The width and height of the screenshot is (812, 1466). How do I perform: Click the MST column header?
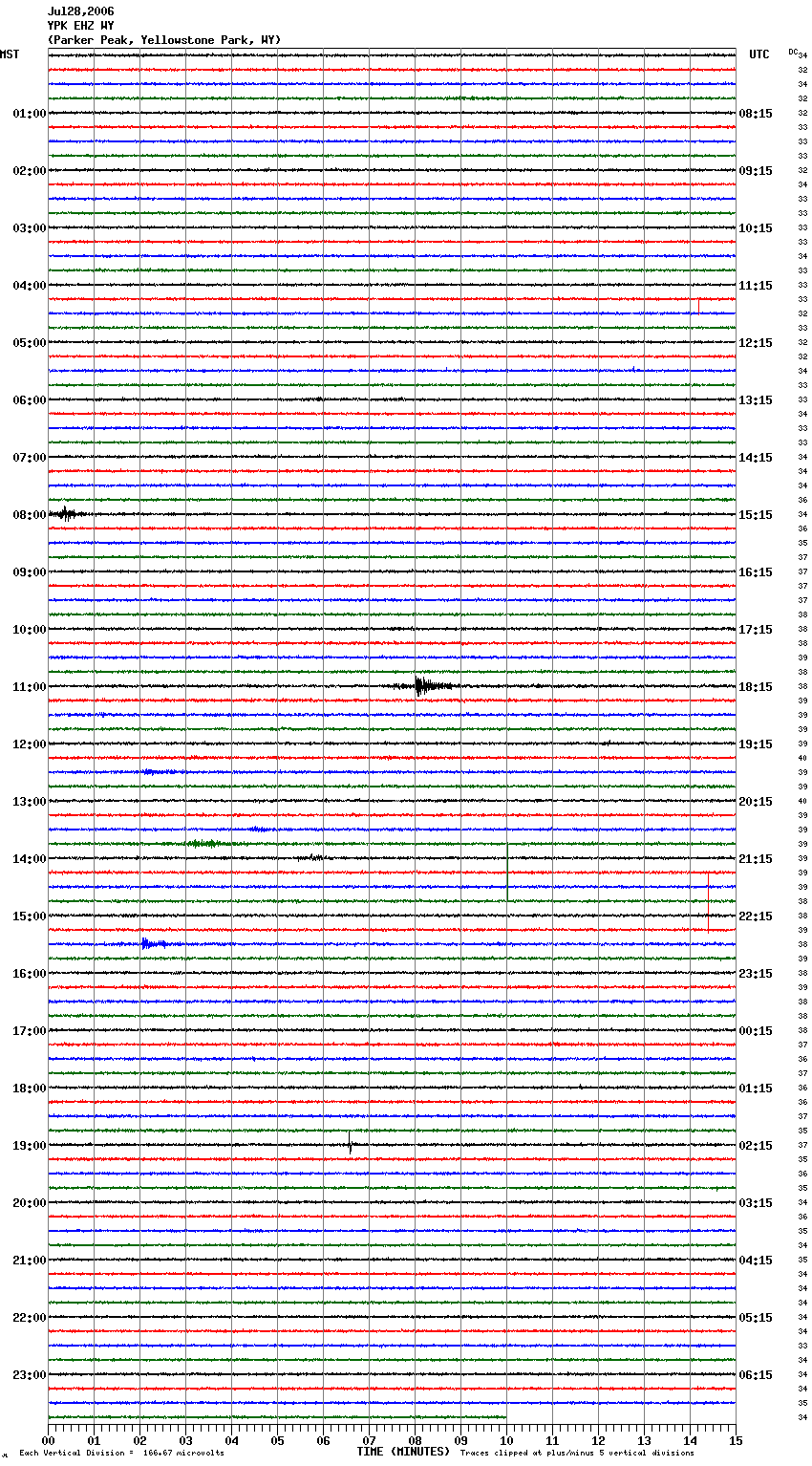tap(10, 54)
